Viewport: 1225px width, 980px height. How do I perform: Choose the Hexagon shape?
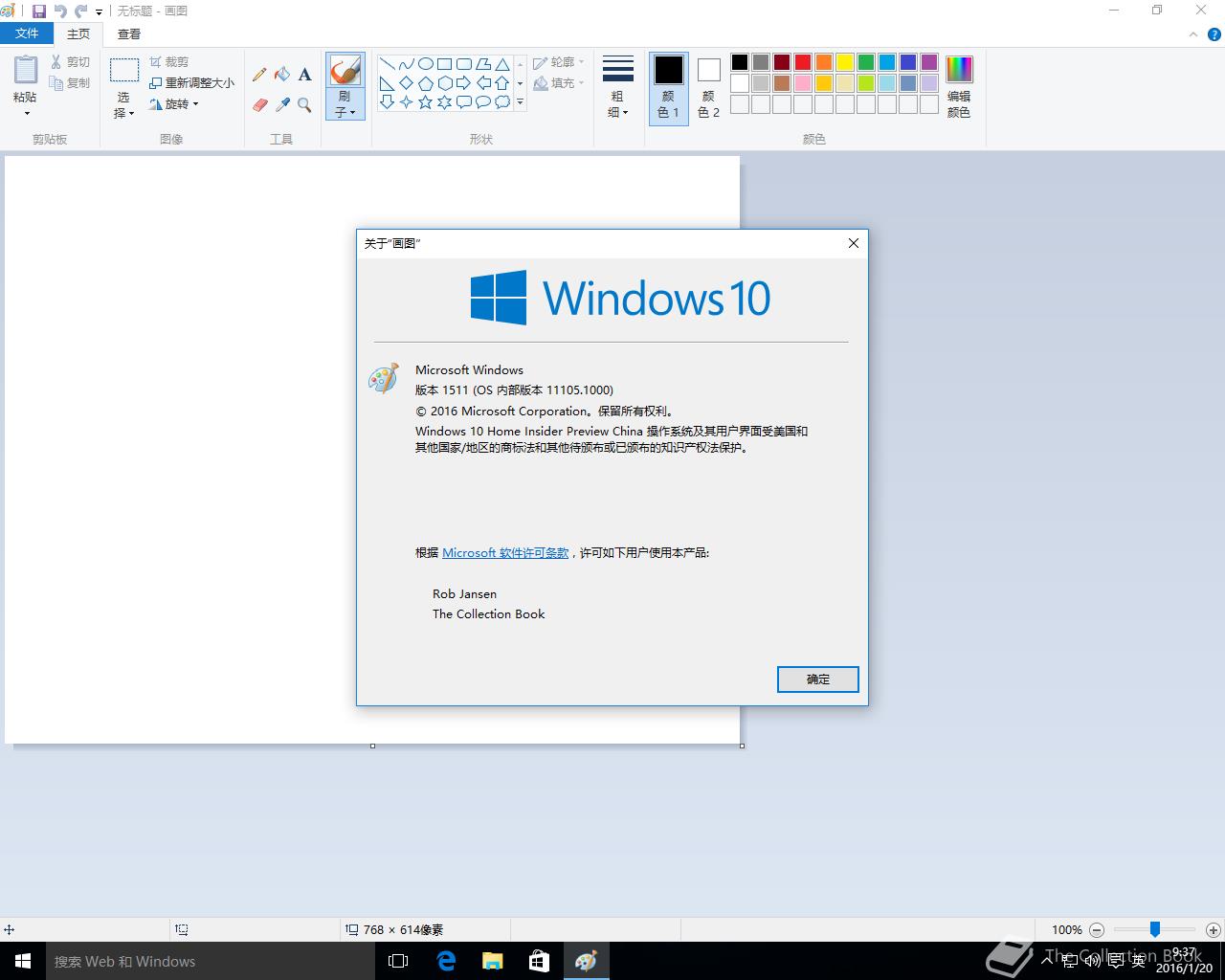[445, 83]
